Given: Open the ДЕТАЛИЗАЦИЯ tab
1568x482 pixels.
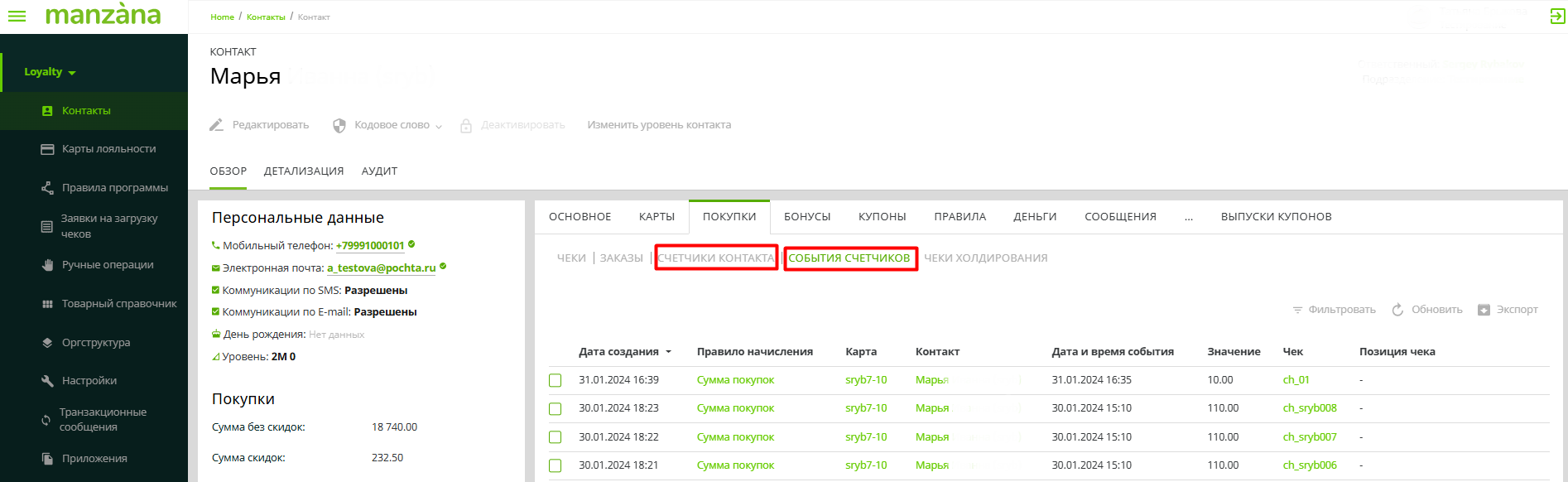Looking at the screenshot, I should 303,171.
